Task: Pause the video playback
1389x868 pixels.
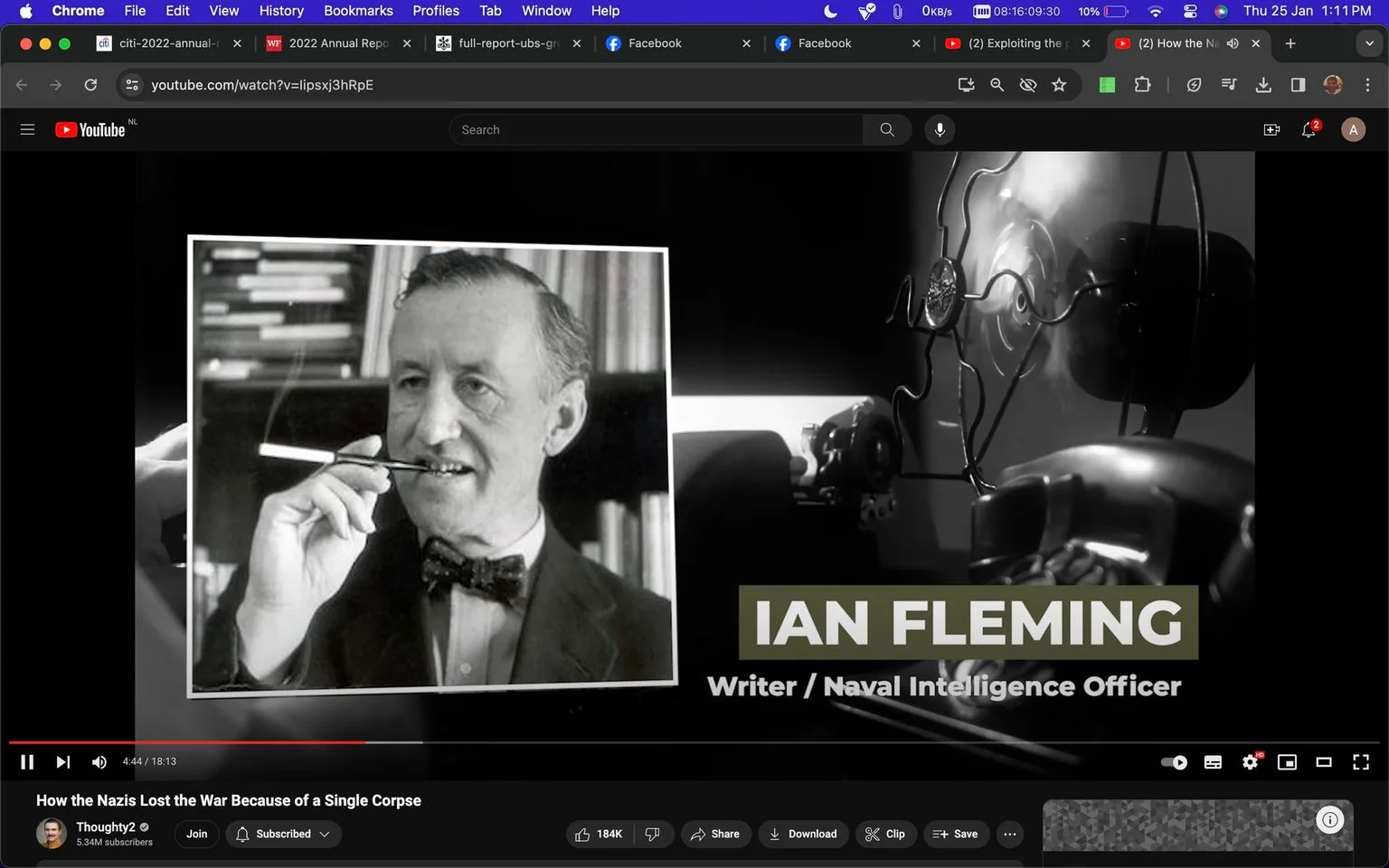Action: pyautogui.click(x=27, y=762)
